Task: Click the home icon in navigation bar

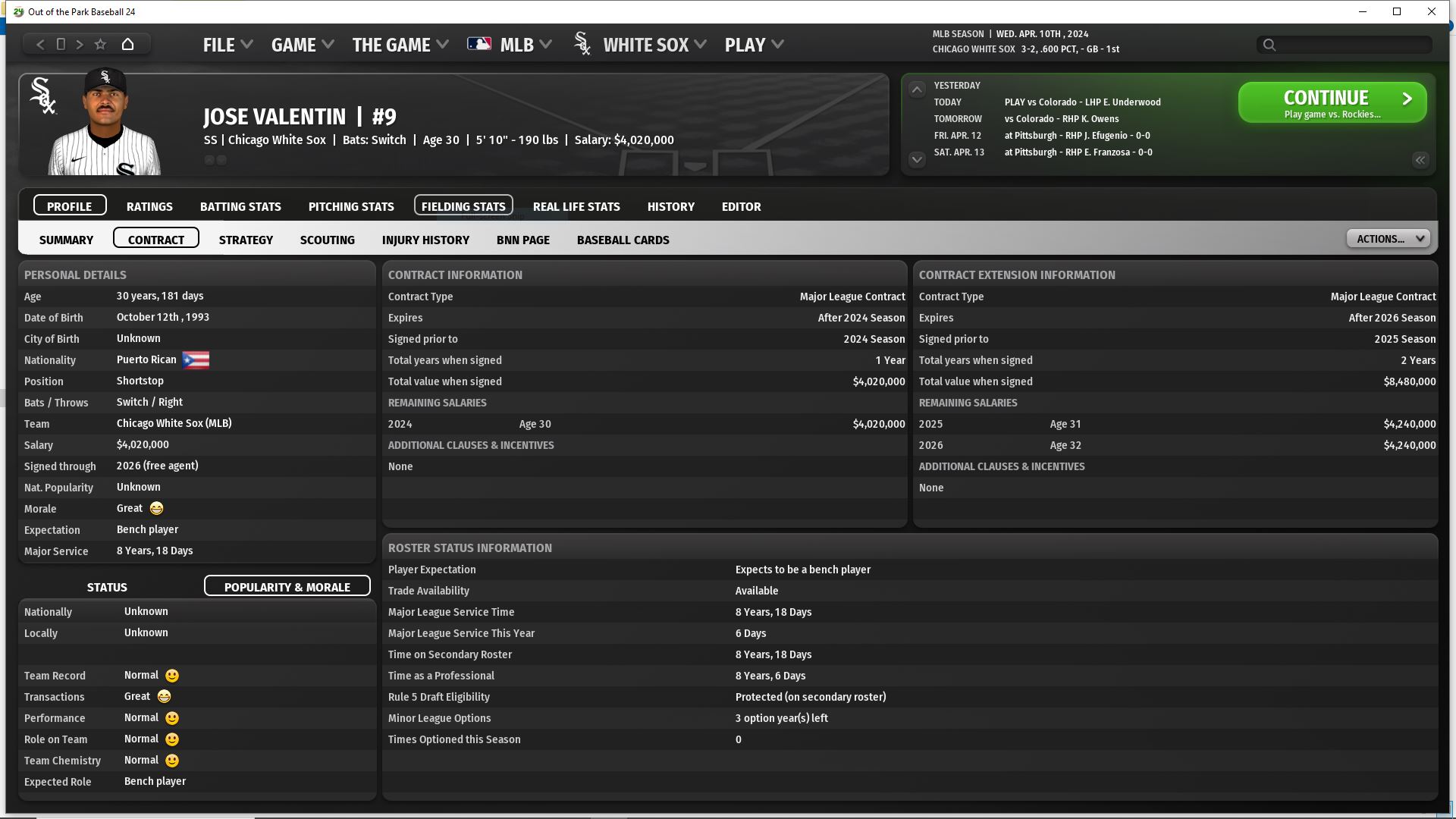Action: (x=127, y=45)
